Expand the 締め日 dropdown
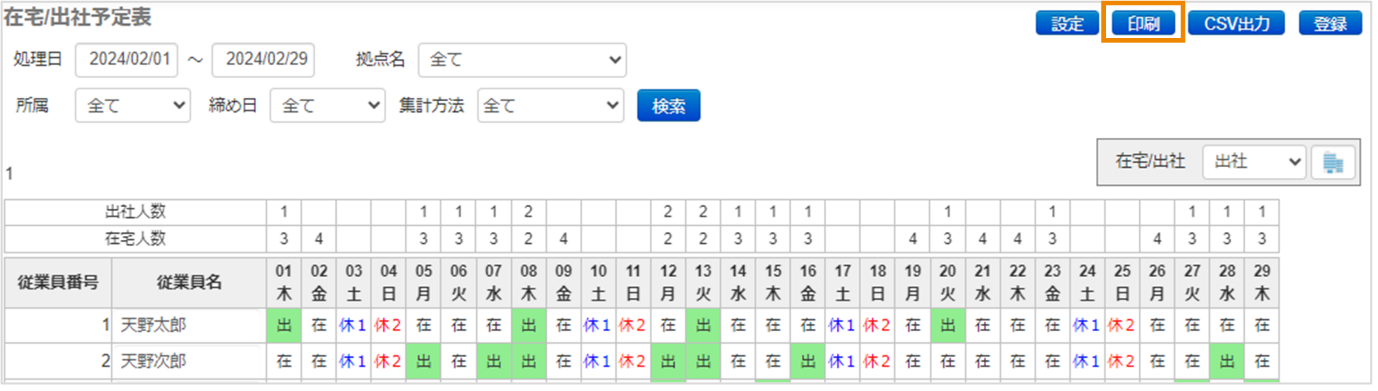 click(x=327, y=105)
